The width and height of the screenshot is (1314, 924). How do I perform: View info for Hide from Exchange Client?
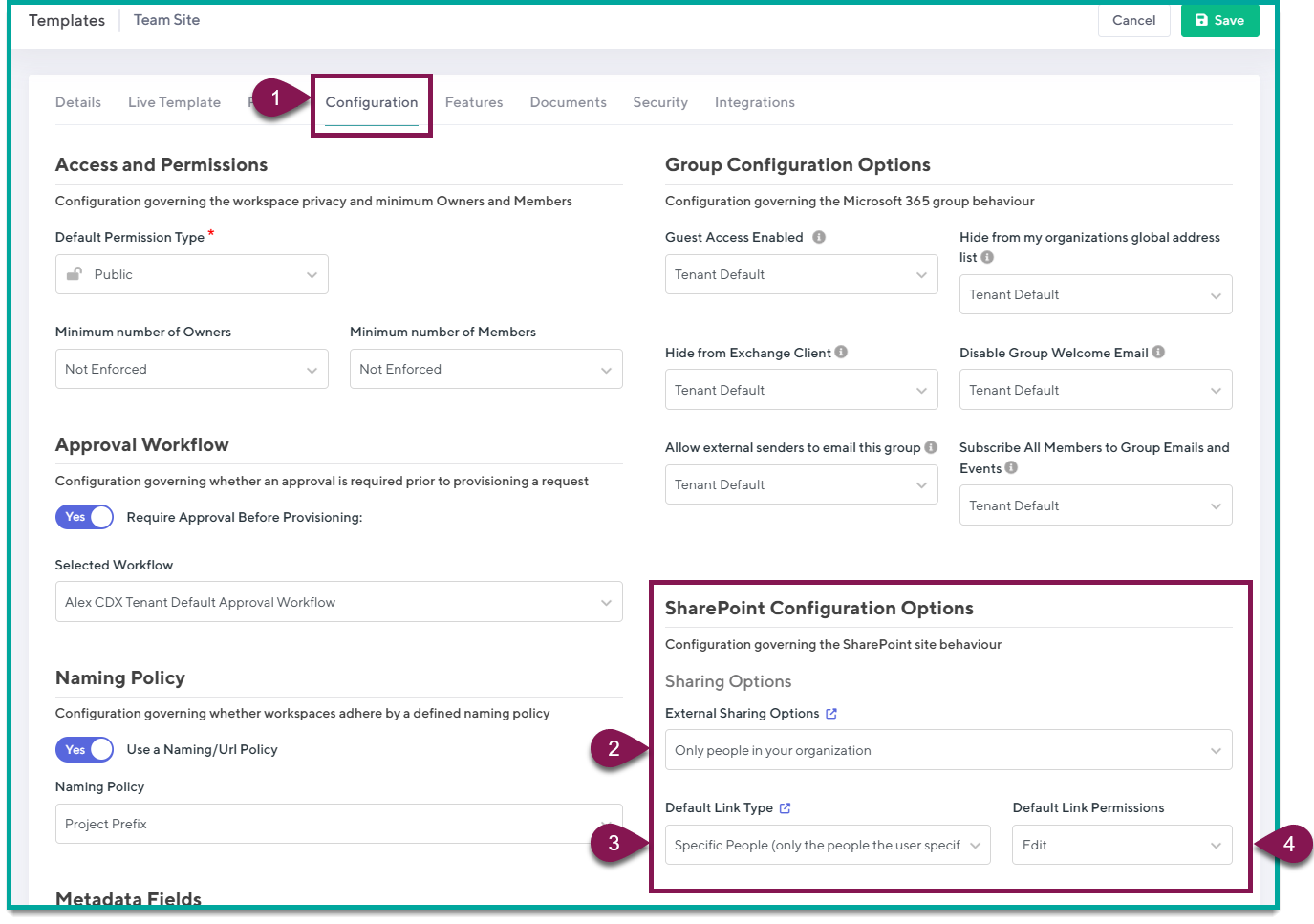(x=841, y=352)
